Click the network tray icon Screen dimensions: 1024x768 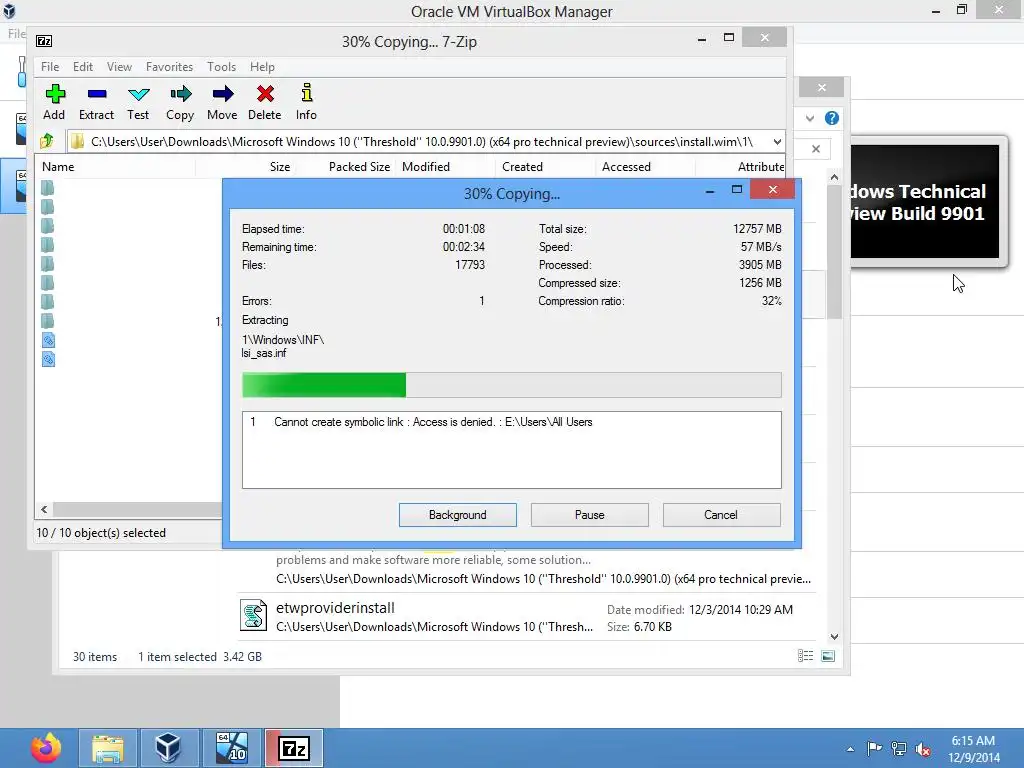[x=899, y=748]
